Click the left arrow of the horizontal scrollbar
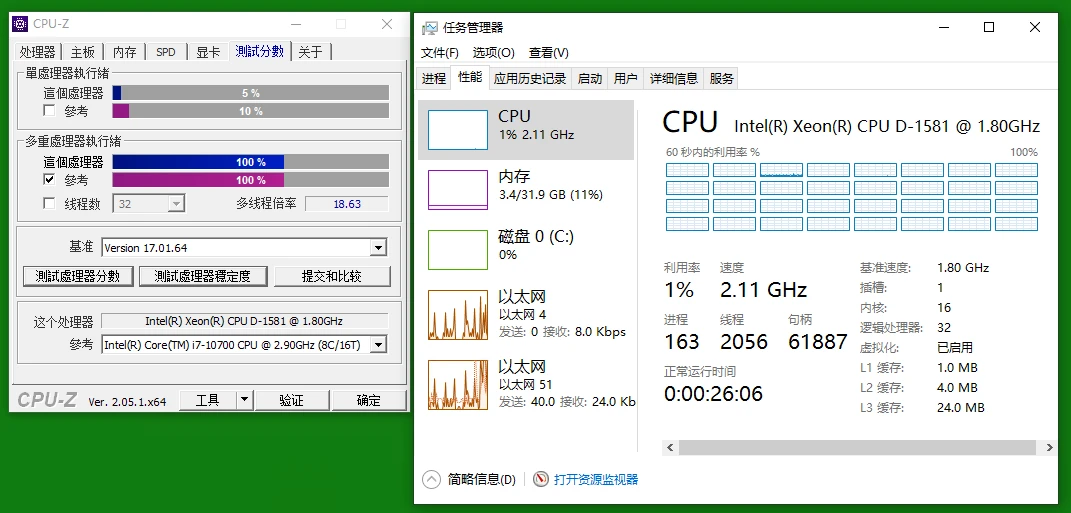Image resolution: width=1071 pixels, height=513 pixels. click(x=670, y=447)
